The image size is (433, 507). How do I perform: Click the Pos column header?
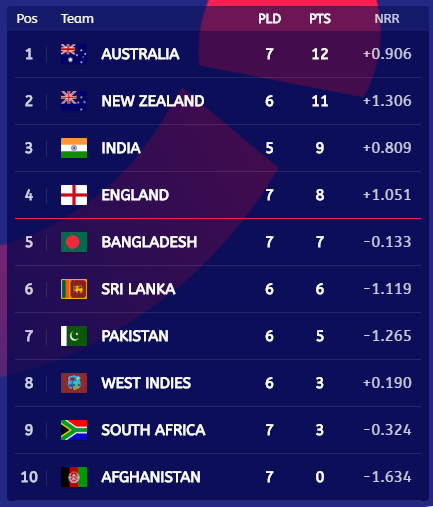pos(27,19)
